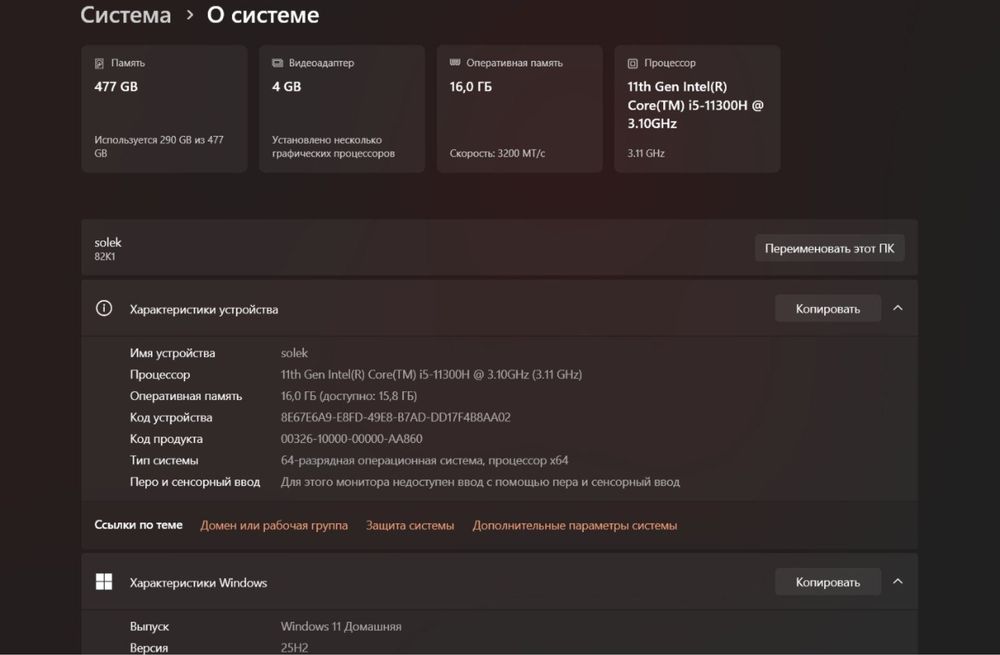Go back to Система breadcrumb
Viewport: 1000px width, 655px height.
(x=126, y=15)
